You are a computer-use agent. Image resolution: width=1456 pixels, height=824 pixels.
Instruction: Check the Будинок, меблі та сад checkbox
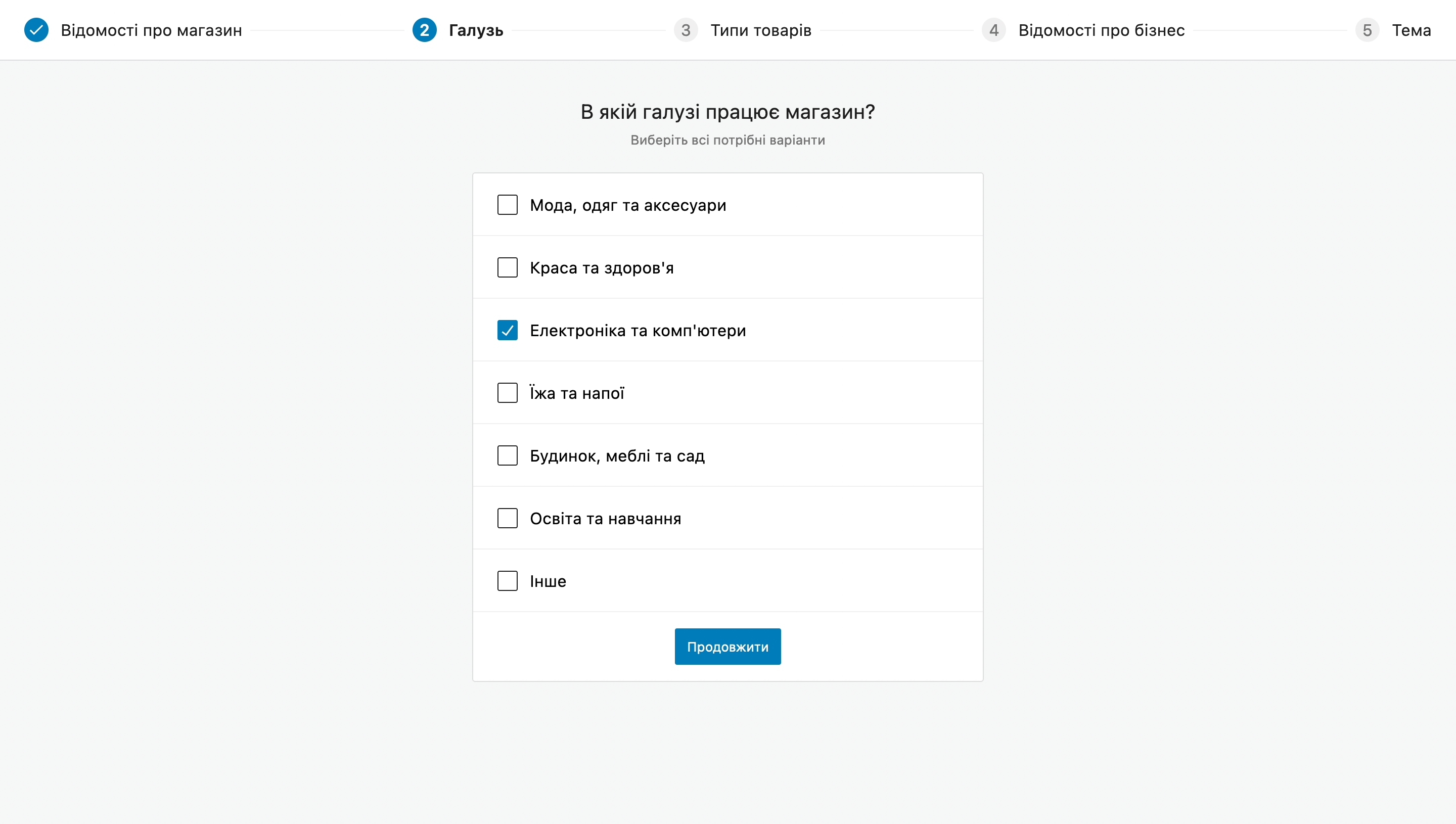pyautogui.click(x=507, y=455)
